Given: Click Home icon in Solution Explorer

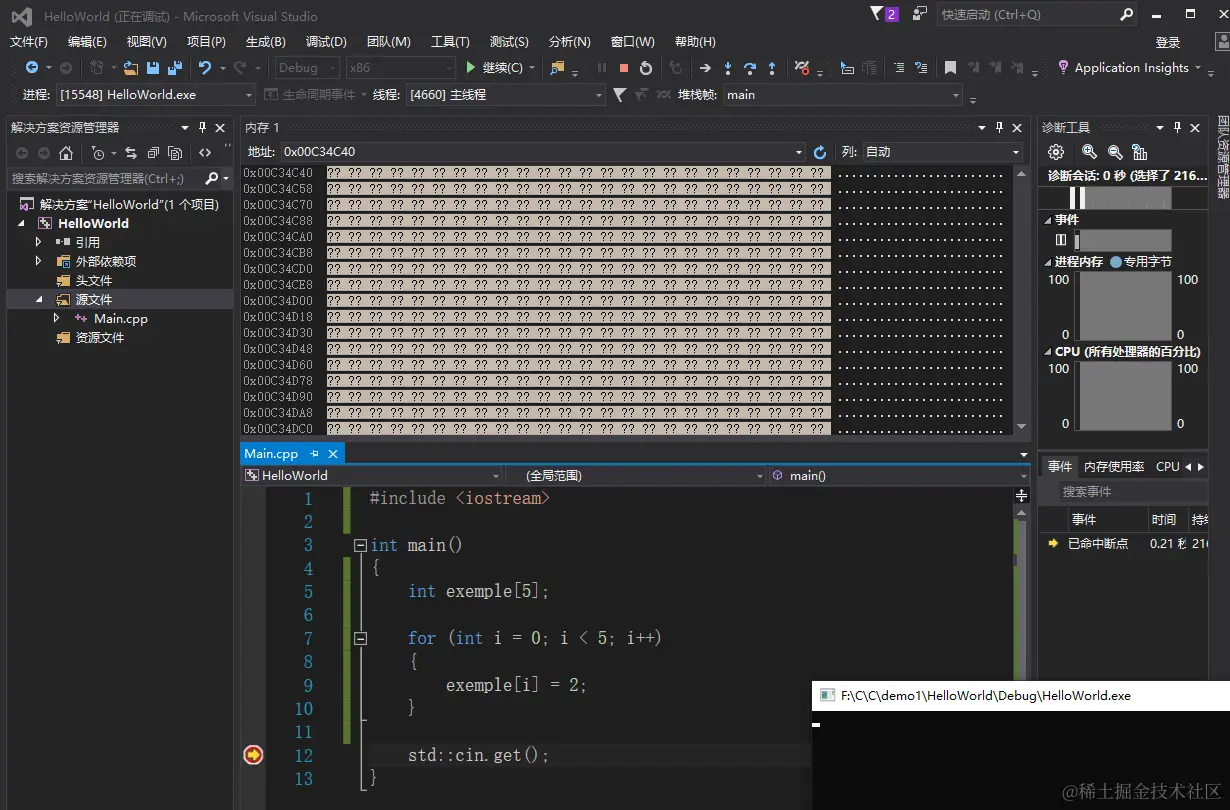Looking at the screenshot, I should coord(66,153).
